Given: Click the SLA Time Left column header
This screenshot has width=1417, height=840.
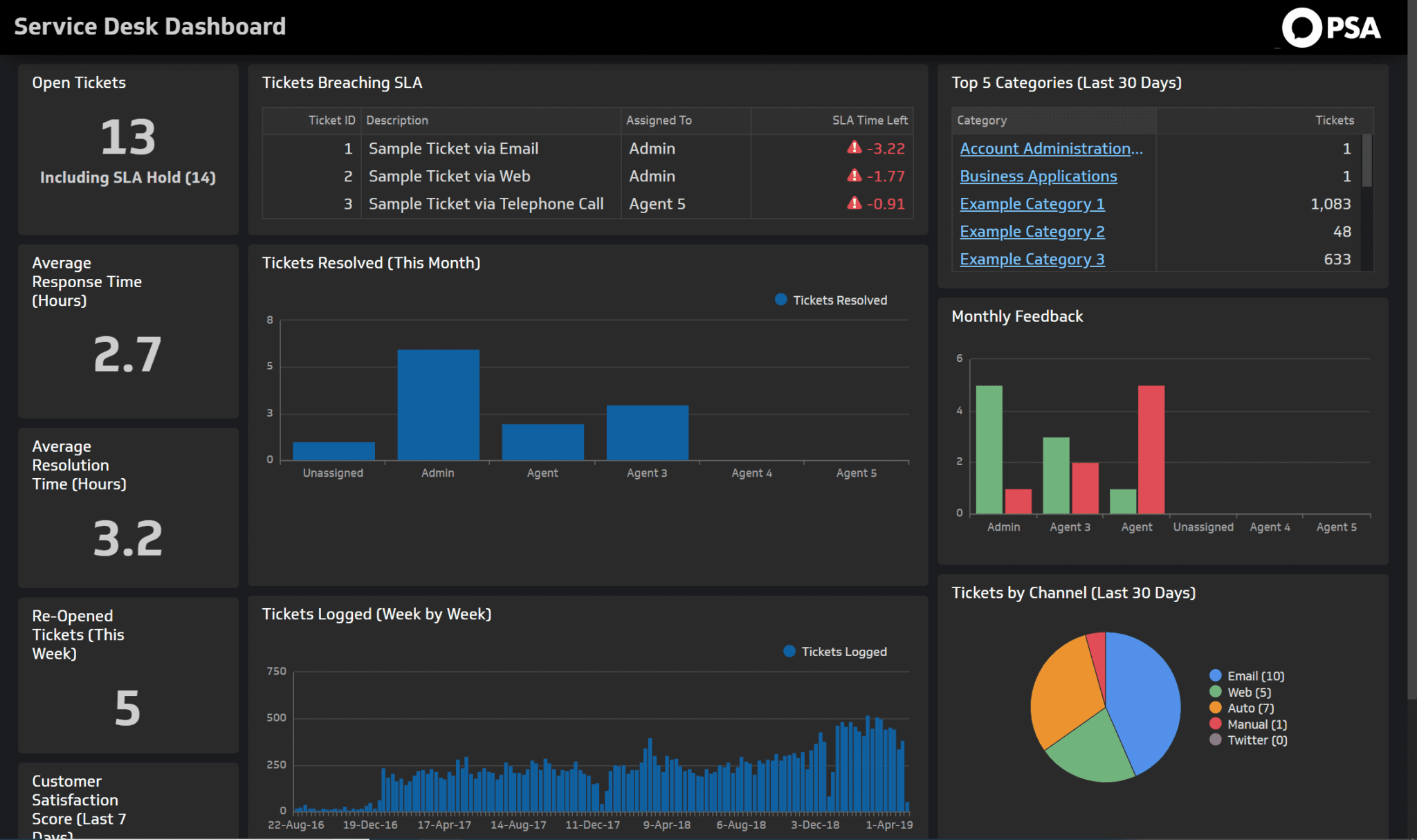Looking at the screenshot, I should (869, 120).
